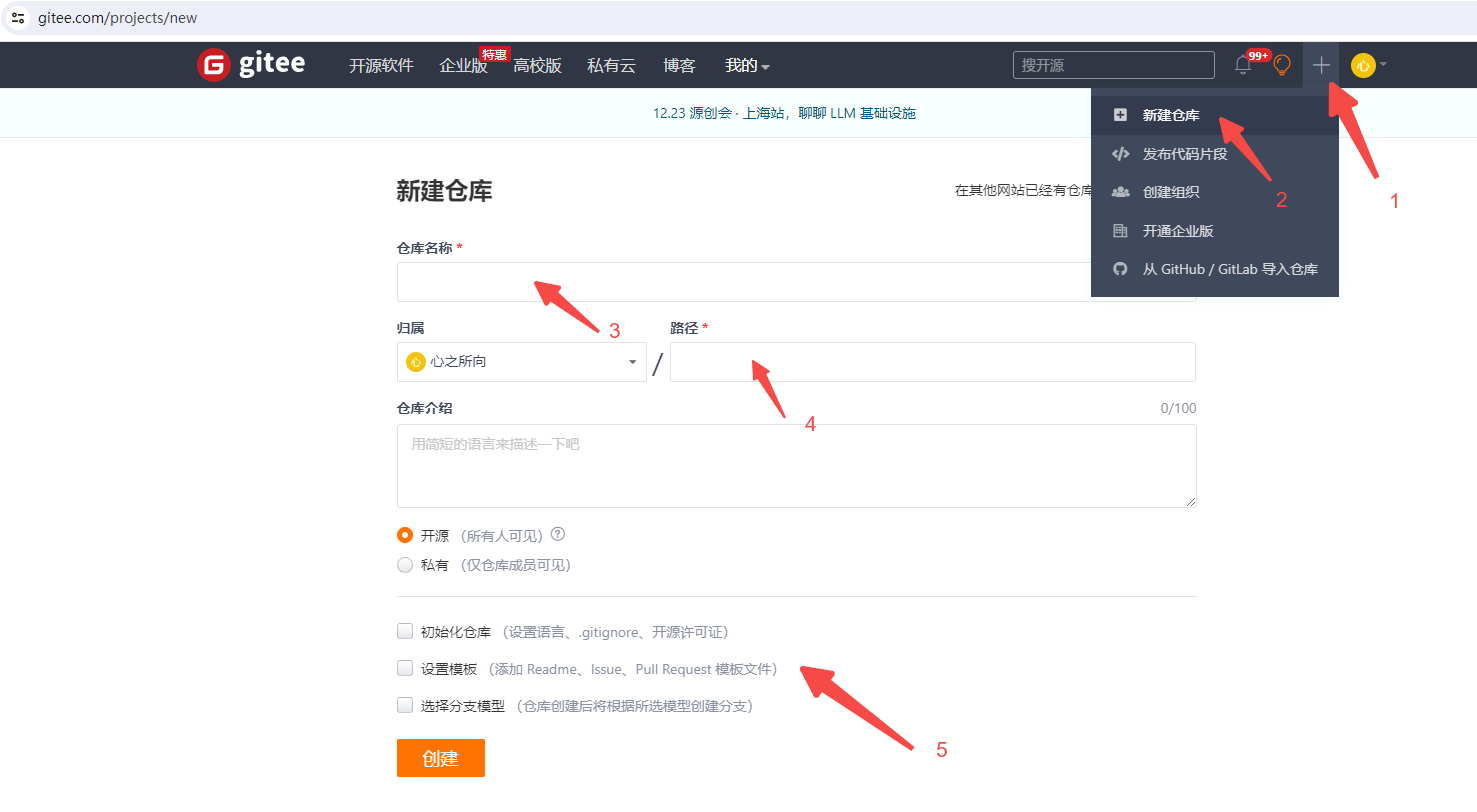The image size is (1477, 812).
Task: Open 开源软件 in the navbar
Action: [381, 66]
